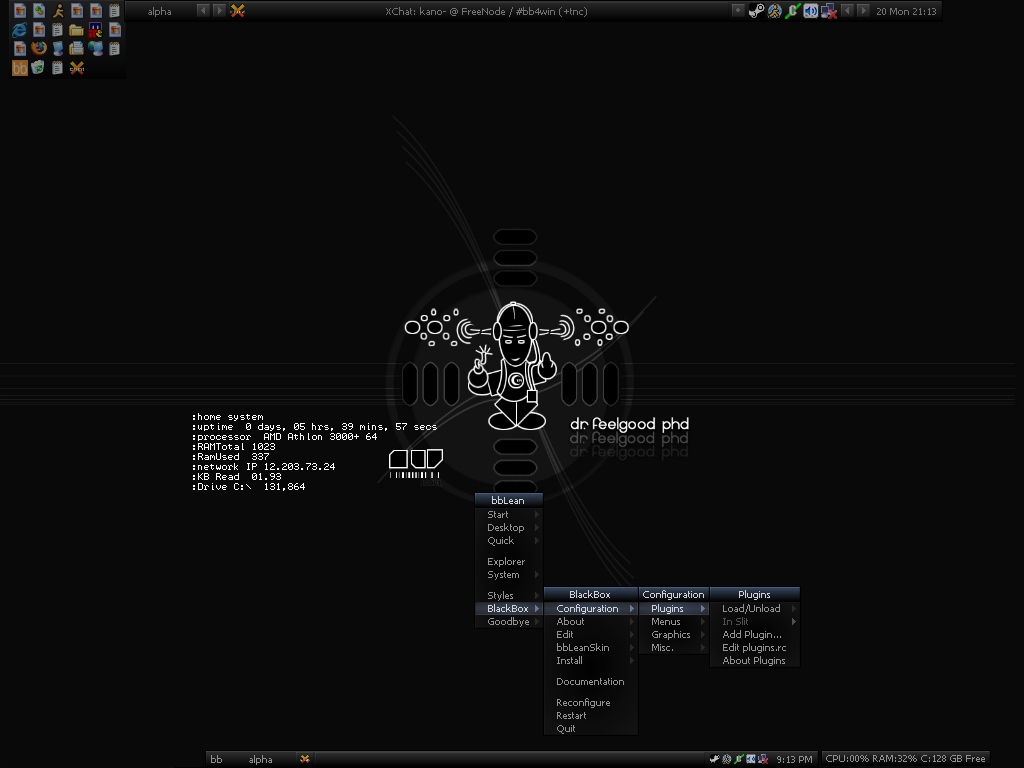Open the In Slit plugins entry
Image resolution: width=1024 pixels, height=768 pixels.
754,622
